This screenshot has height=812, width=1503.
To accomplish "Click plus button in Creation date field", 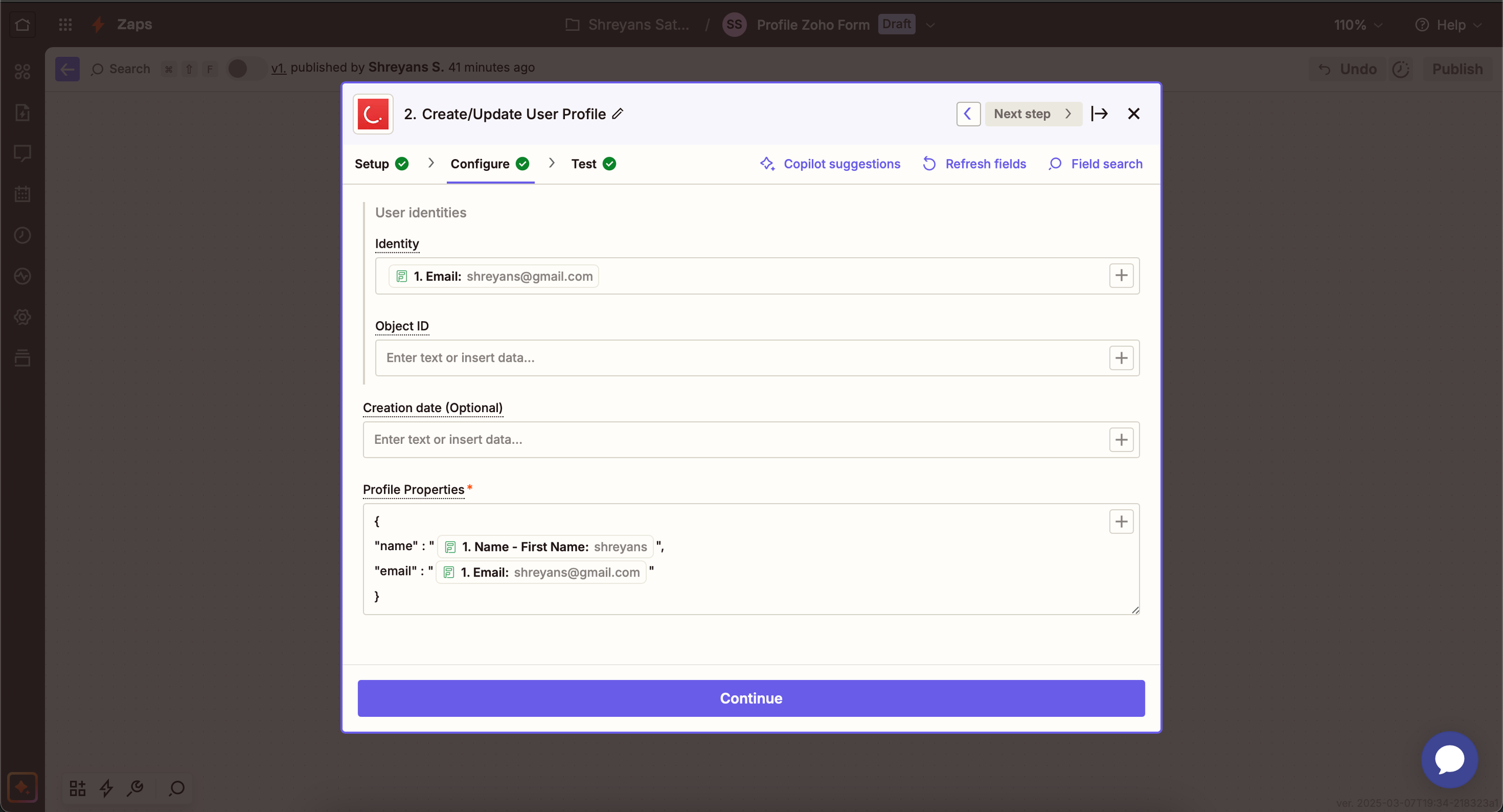I will pyautogui.click(x=1121, y=439).
